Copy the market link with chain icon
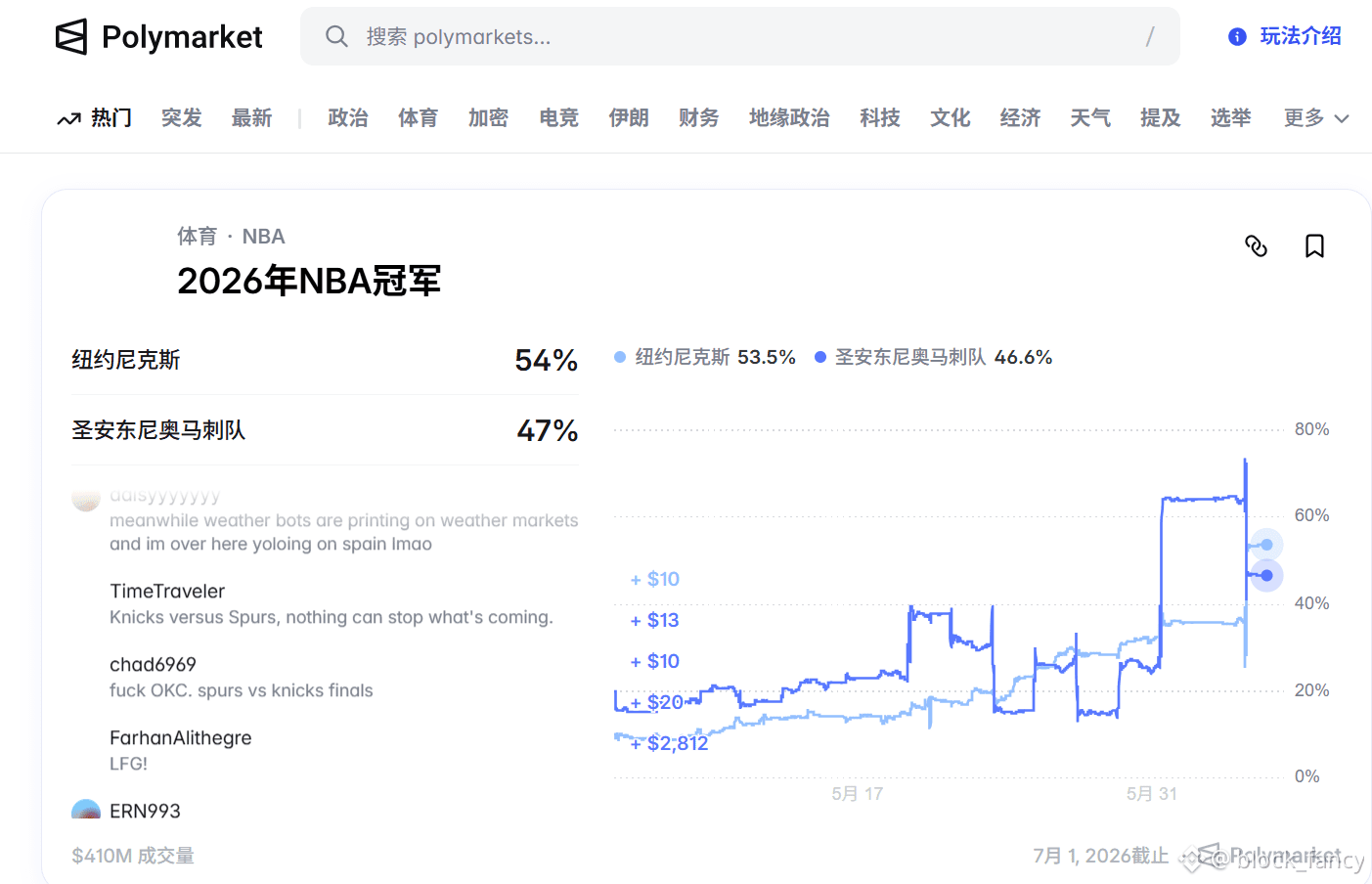 tap(1256, 245)
